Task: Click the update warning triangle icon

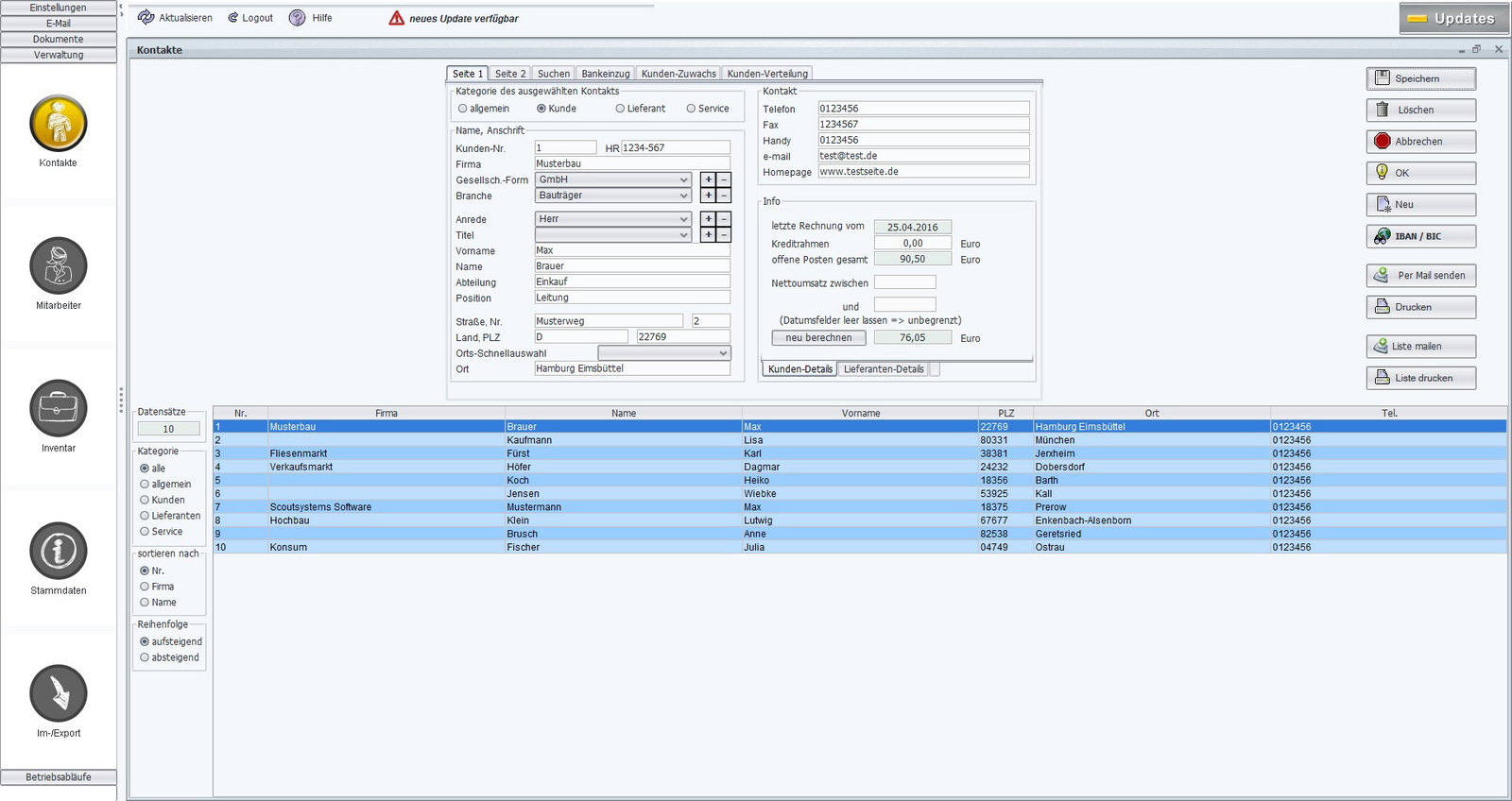Action: pos(397,18)
